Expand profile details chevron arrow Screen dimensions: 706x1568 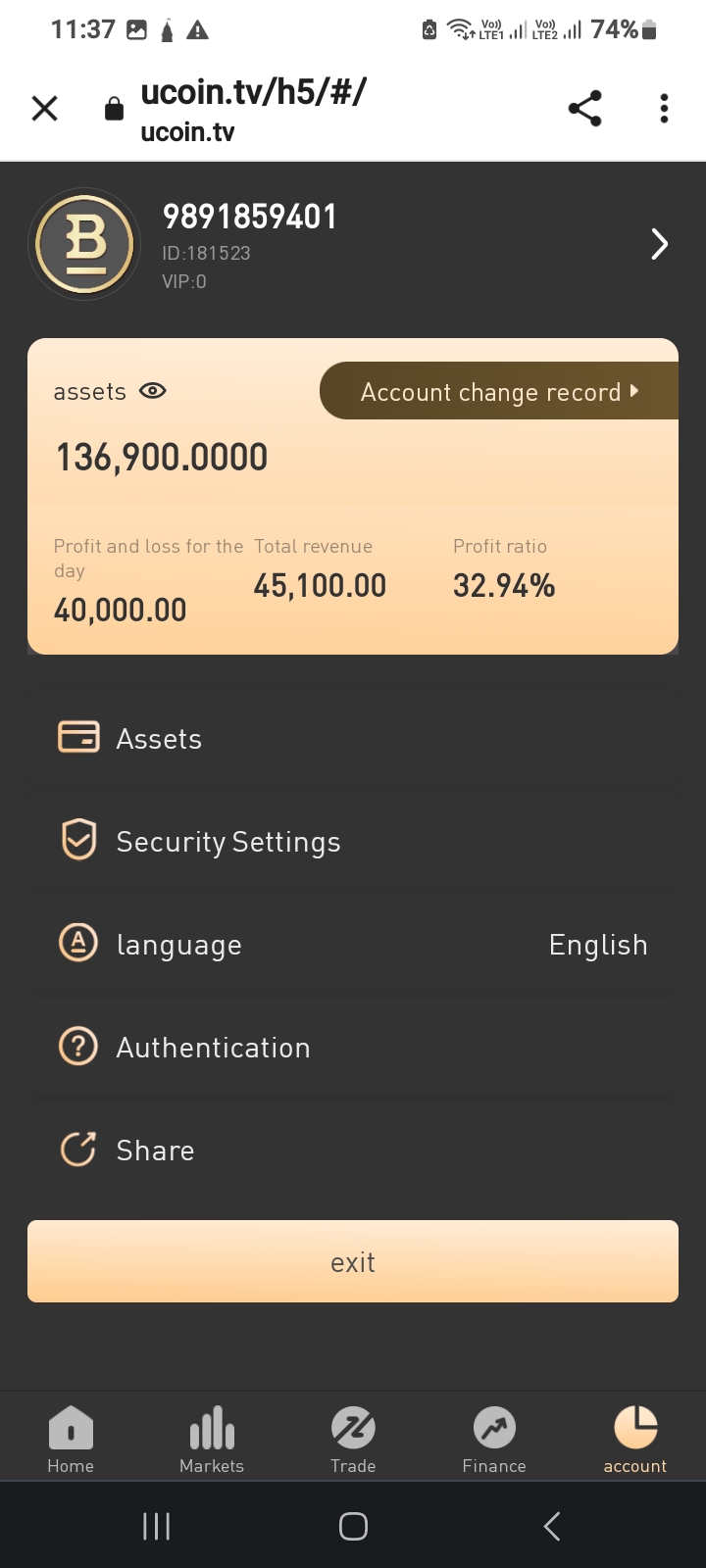pos(659,244)
